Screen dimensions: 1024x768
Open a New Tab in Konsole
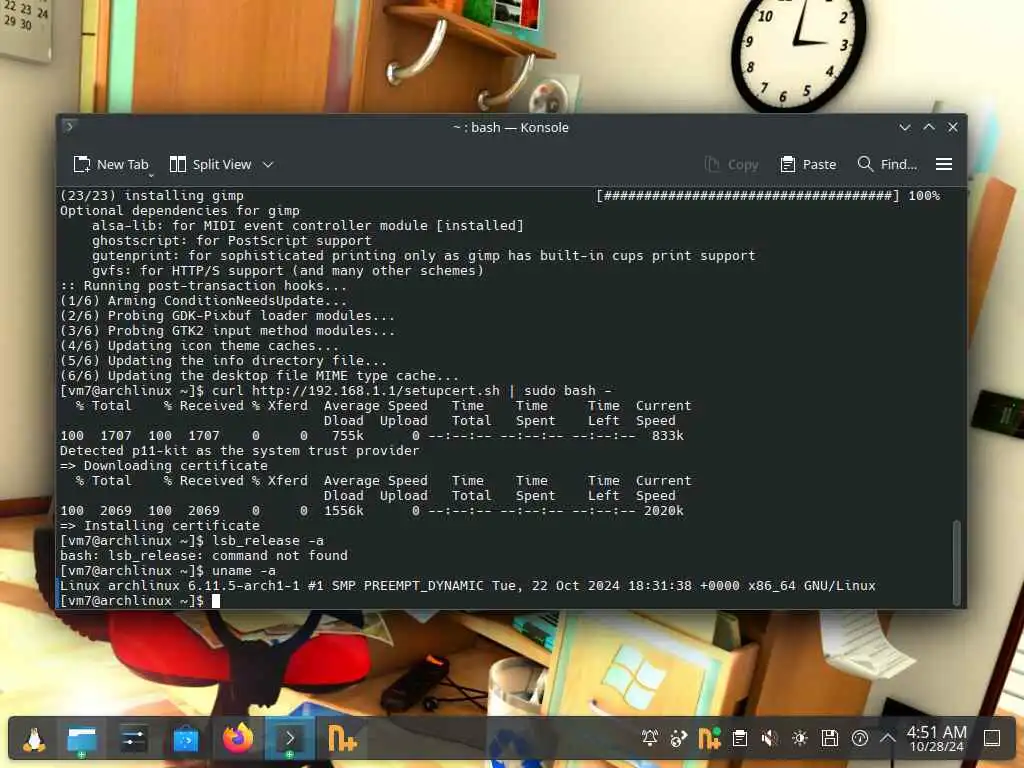coord(111,165)
